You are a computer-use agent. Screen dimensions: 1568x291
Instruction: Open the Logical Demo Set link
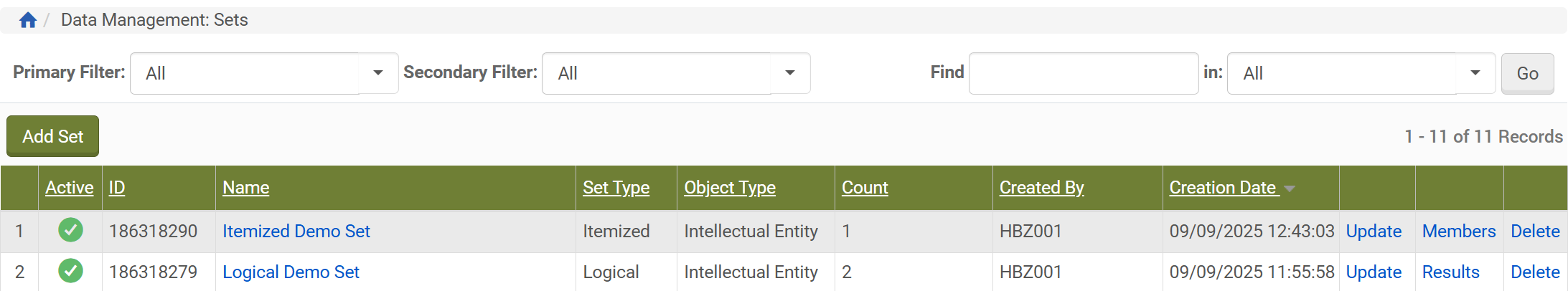pos(291,272)
